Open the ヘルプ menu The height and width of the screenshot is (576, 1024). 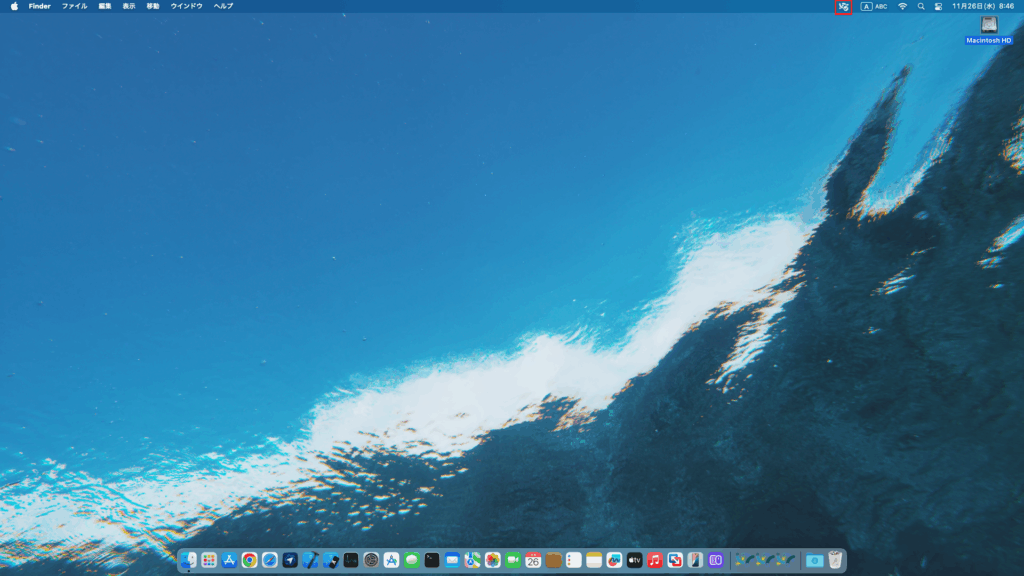pos(223,6)
